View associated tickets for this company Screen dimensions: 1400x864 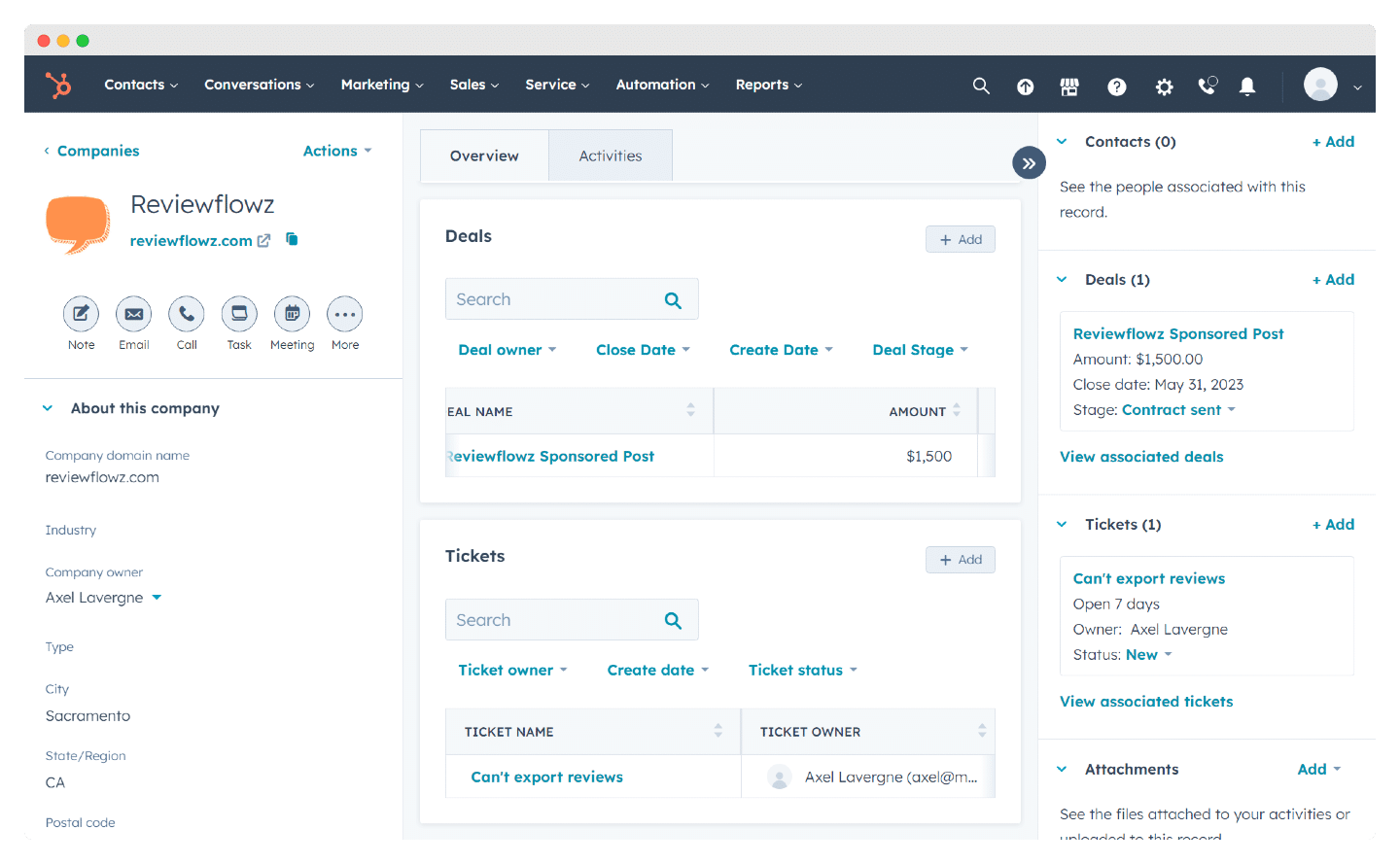1145,701
